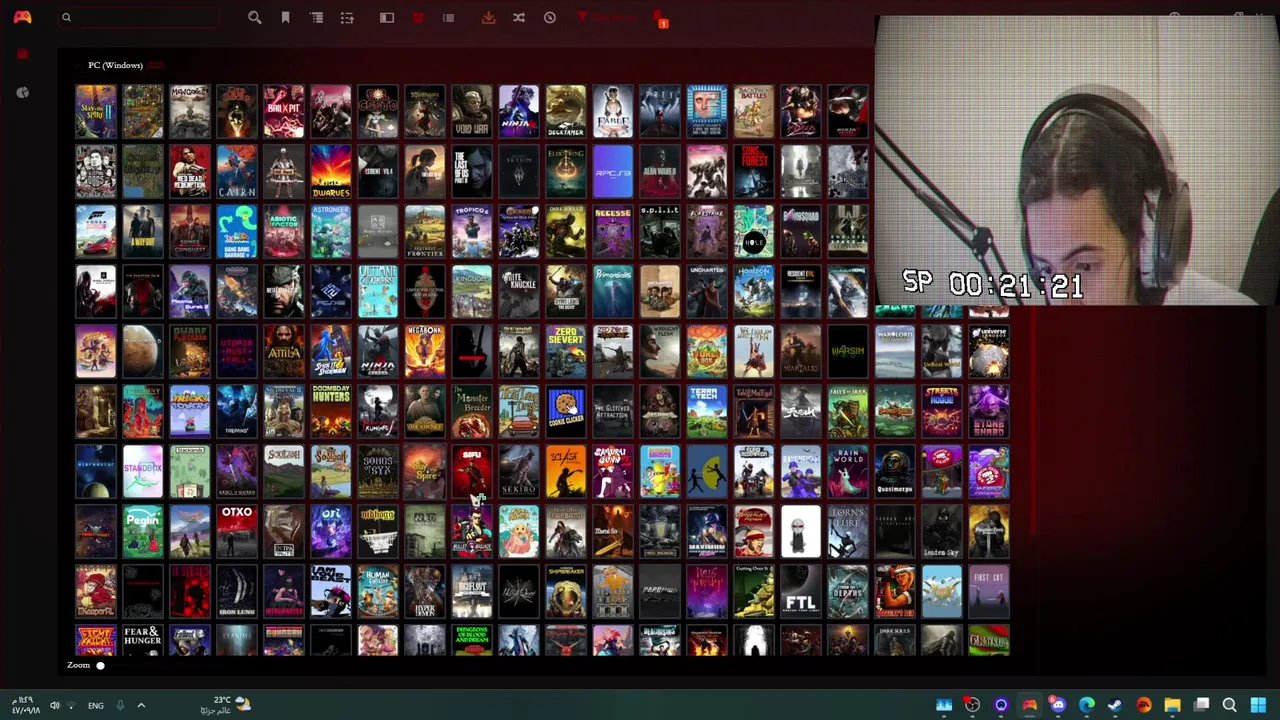The height and width of the screenshot is (720, 1280).
Task: Switch to the details view icon
Action: coord(387,17)
